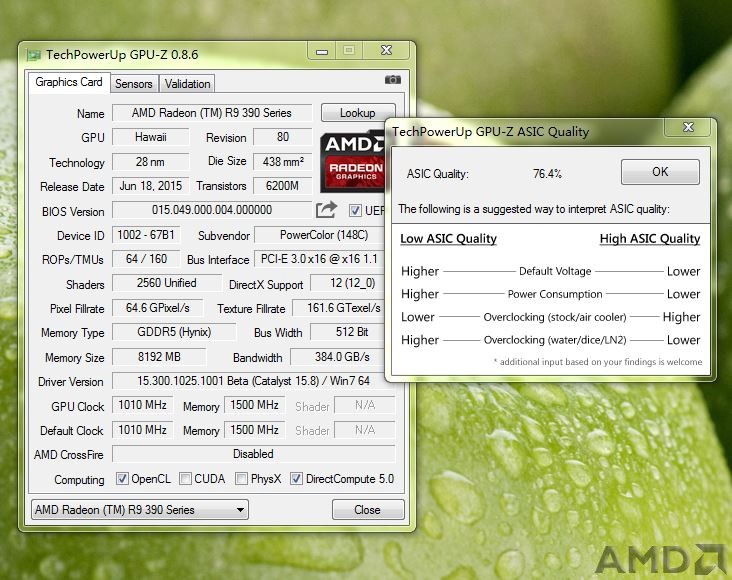Click Overclocking (water/dice/LN2) label
732x580 pixels.
tap(555, 340)
